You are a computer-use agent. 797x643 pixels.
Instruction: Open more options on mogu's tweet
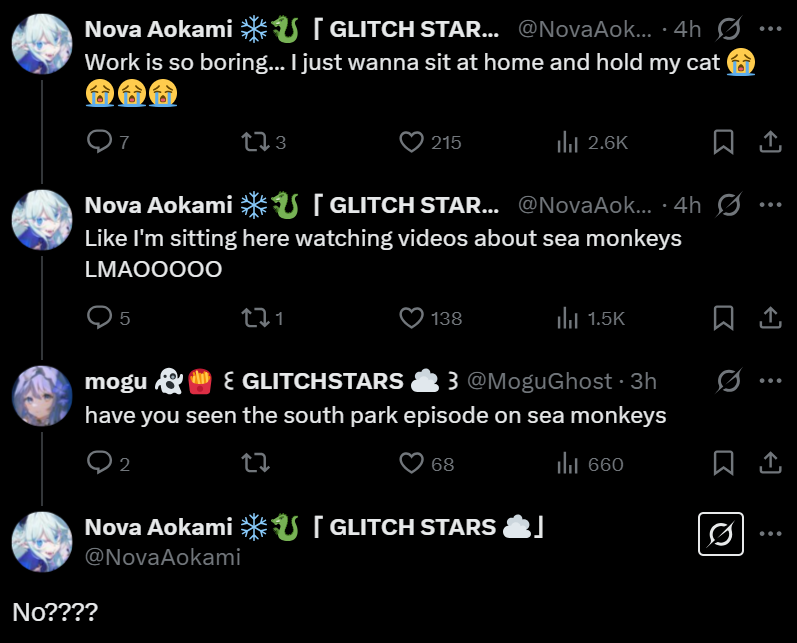770,381
